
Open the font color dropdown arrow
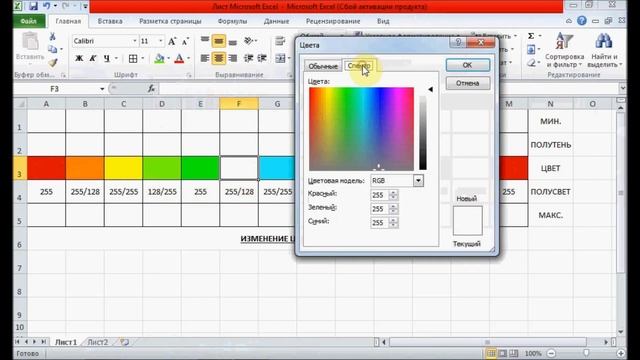[x=188, y=58]
